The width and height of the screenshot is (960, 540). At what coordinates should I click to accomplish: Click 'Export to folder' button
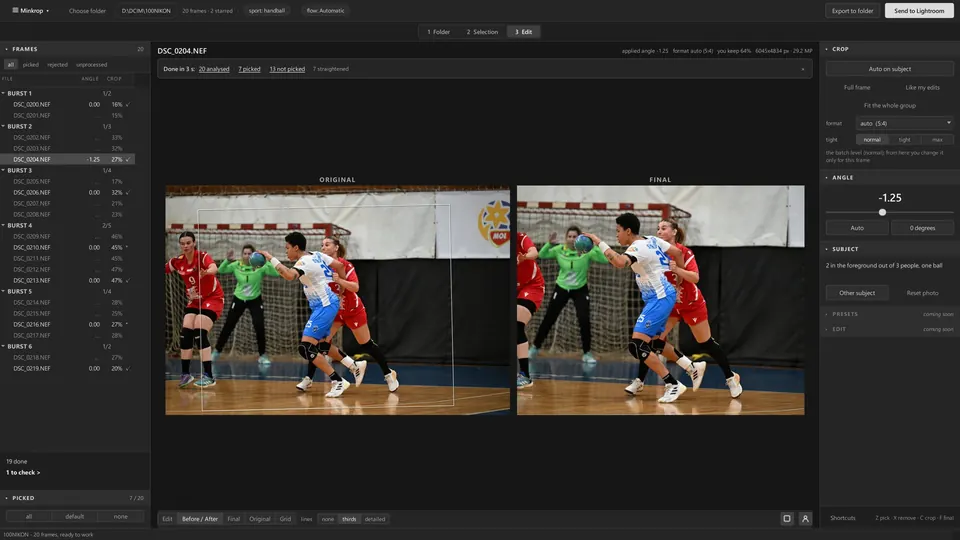coord(852,11)
